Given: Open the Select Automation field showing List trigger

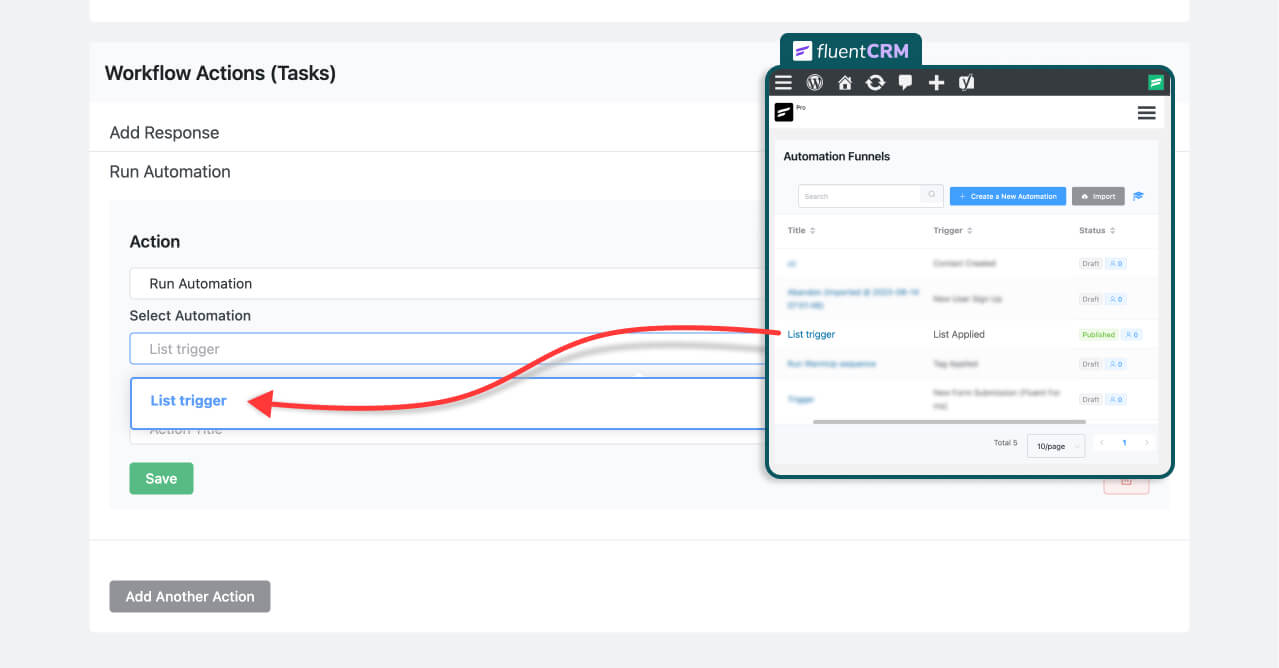Looking at the screenshot, I should point(448,349).
